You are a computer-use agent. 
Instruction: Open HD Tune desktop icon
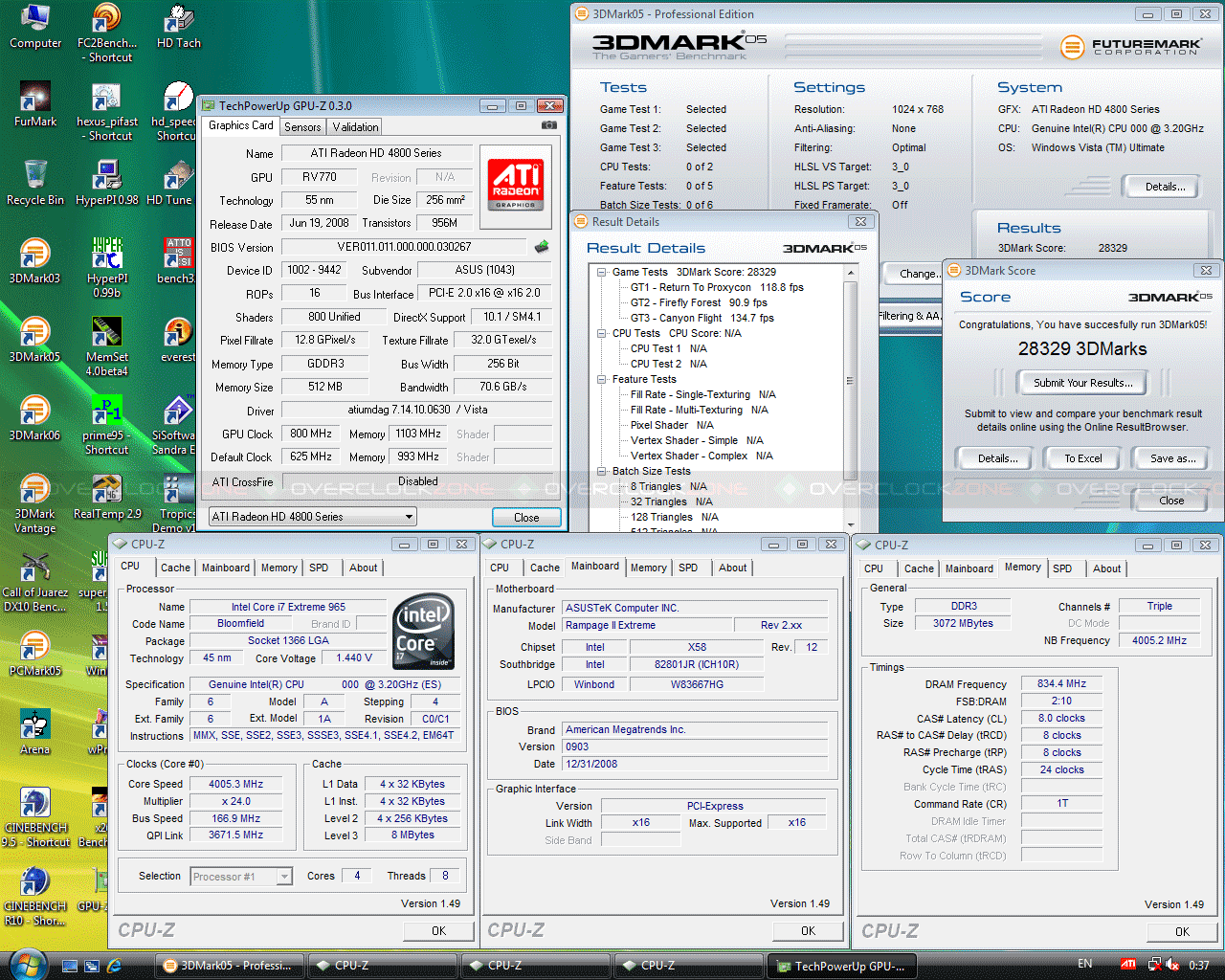point(172,184)
